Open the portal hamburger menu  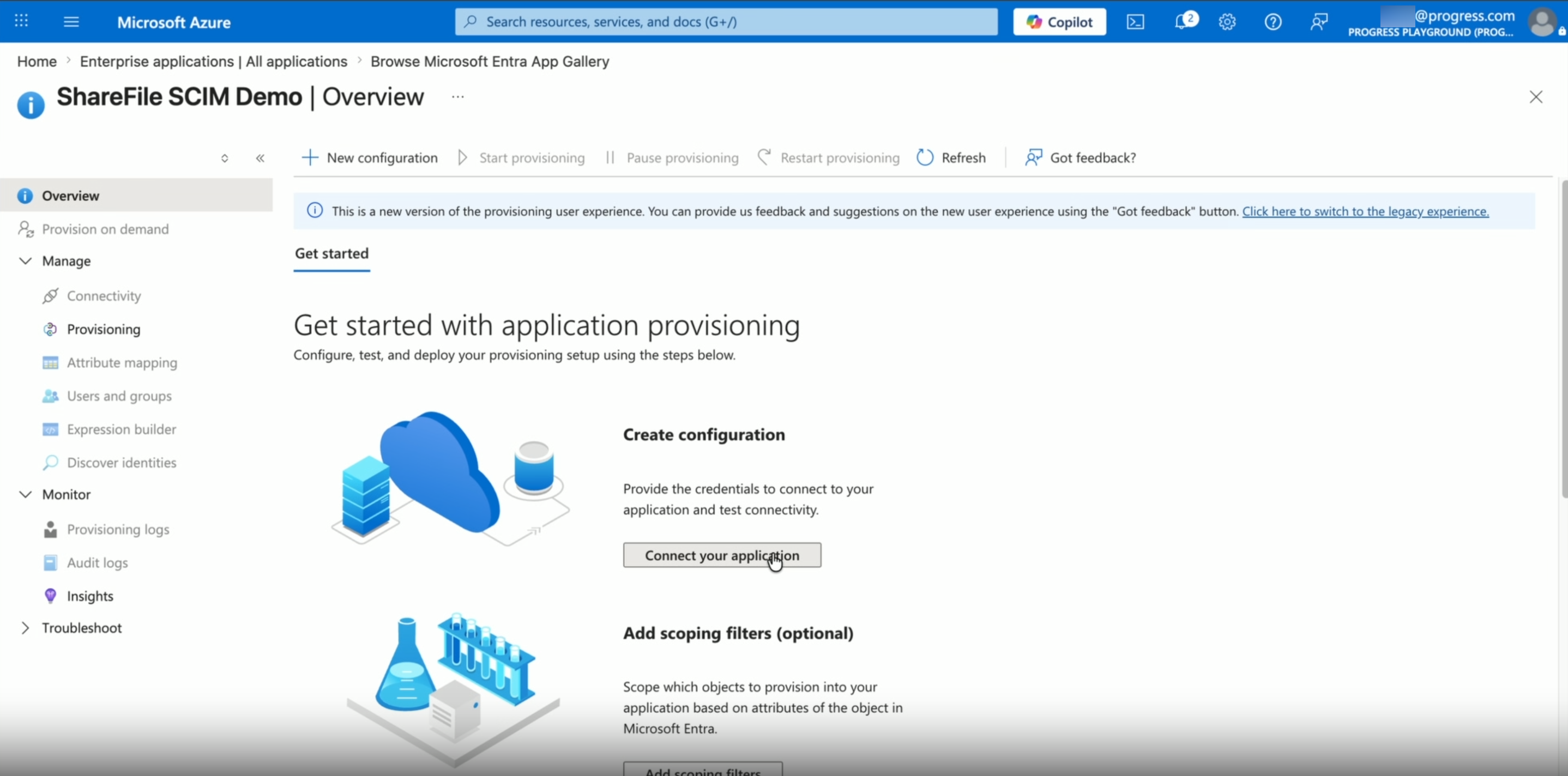[71, 22]
